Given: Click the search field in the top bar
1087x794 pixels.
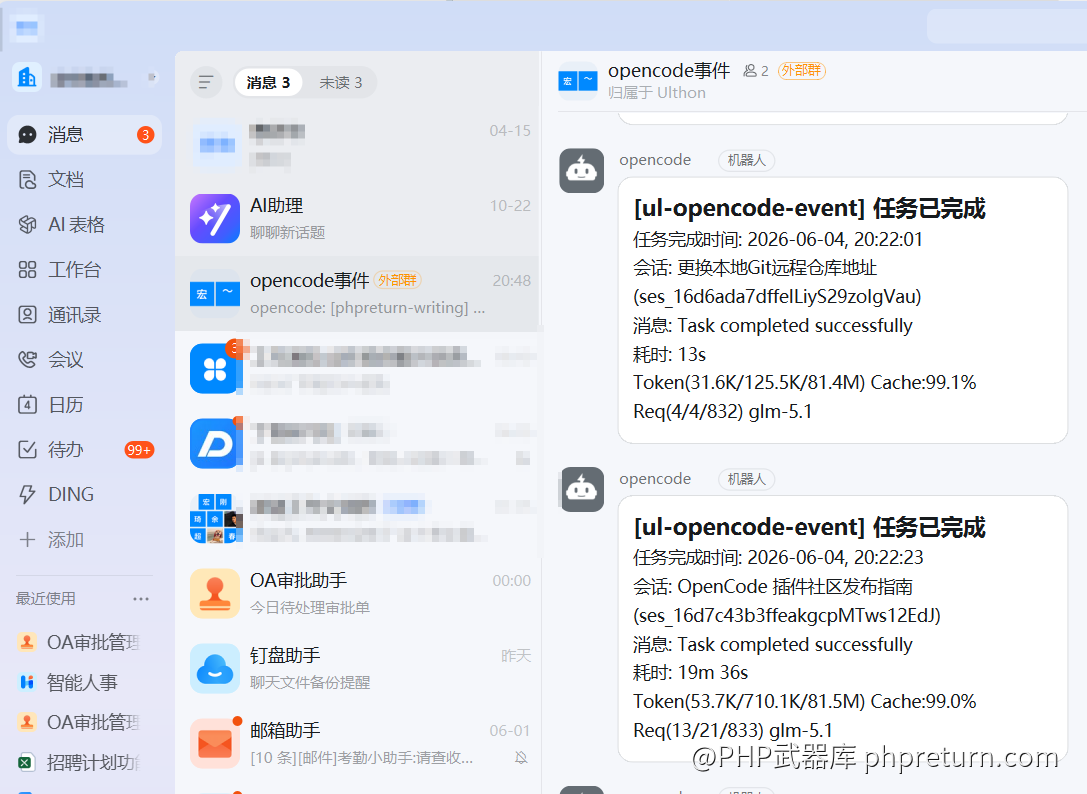Looking at the screenshot, I should [1007, 26].
